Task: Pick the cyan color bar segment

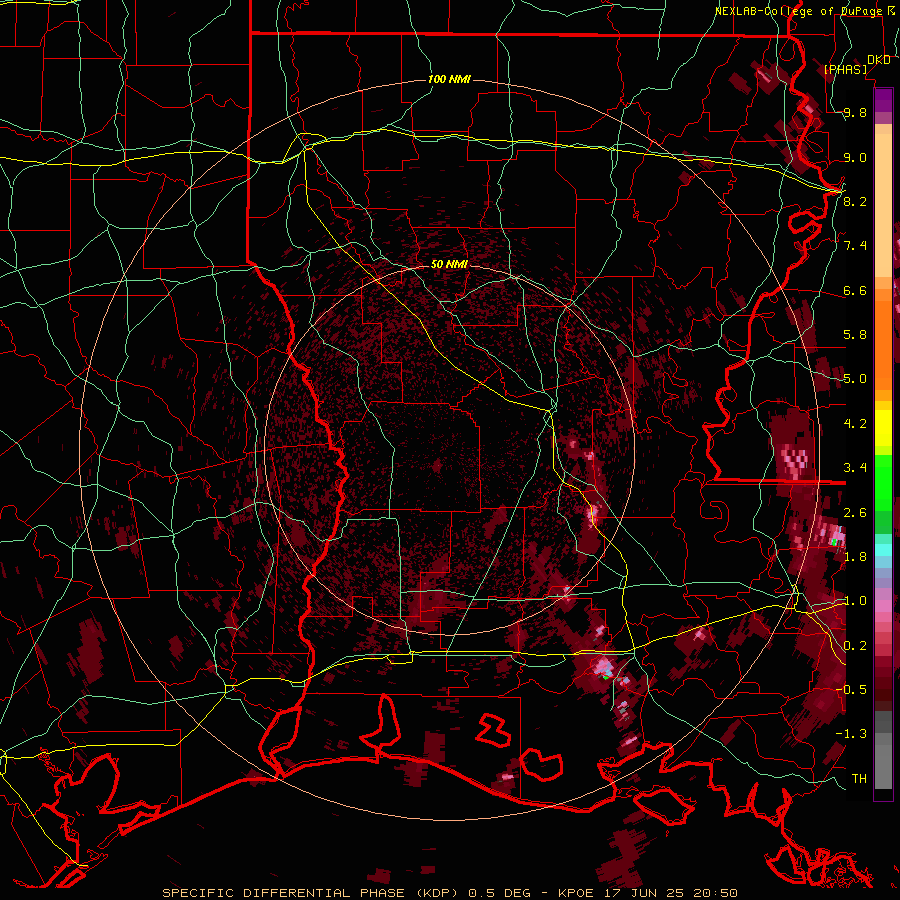Action: click(883, 550)
